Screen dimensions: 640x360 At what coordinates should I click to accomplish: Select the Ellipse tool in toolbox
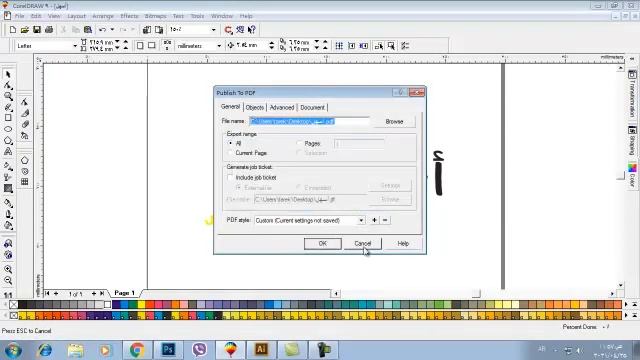click(x=8, y=129)
